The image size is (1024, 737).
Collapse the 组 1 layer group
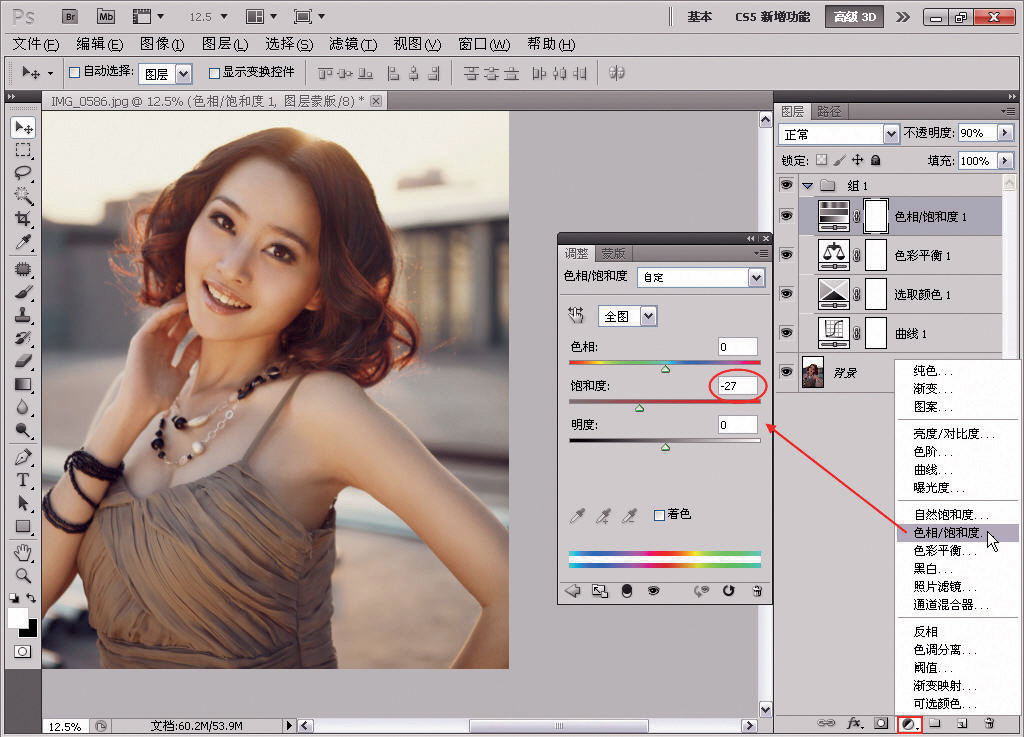pyautogui.click(x=807, y=185)
